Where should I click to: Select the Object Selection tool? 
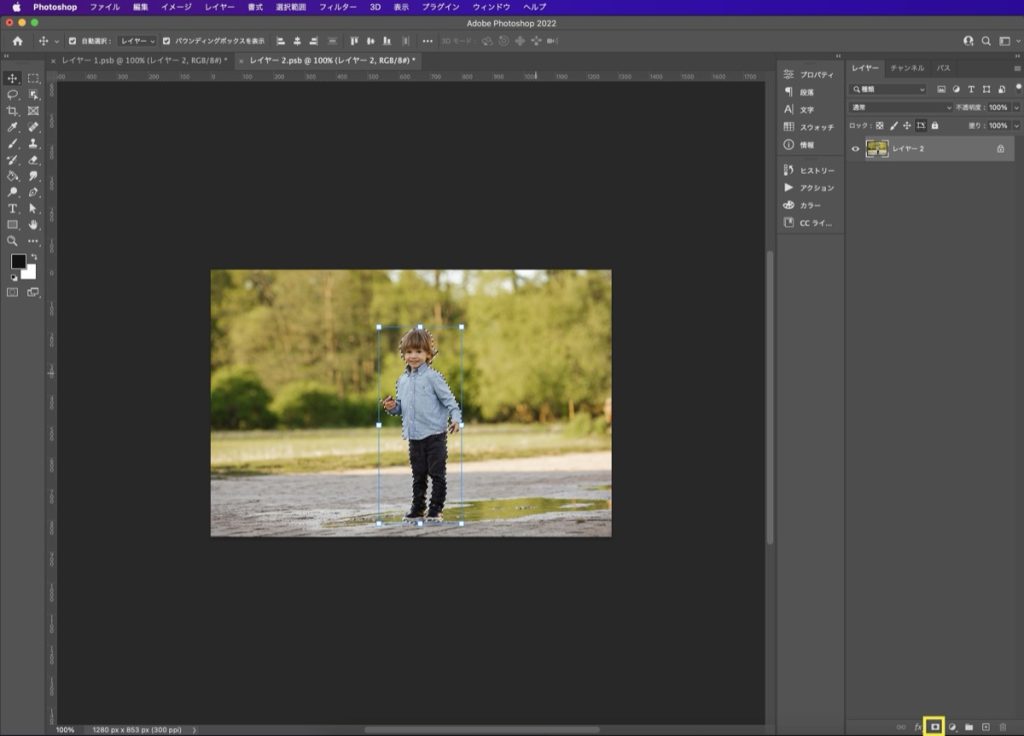point(33,95)
